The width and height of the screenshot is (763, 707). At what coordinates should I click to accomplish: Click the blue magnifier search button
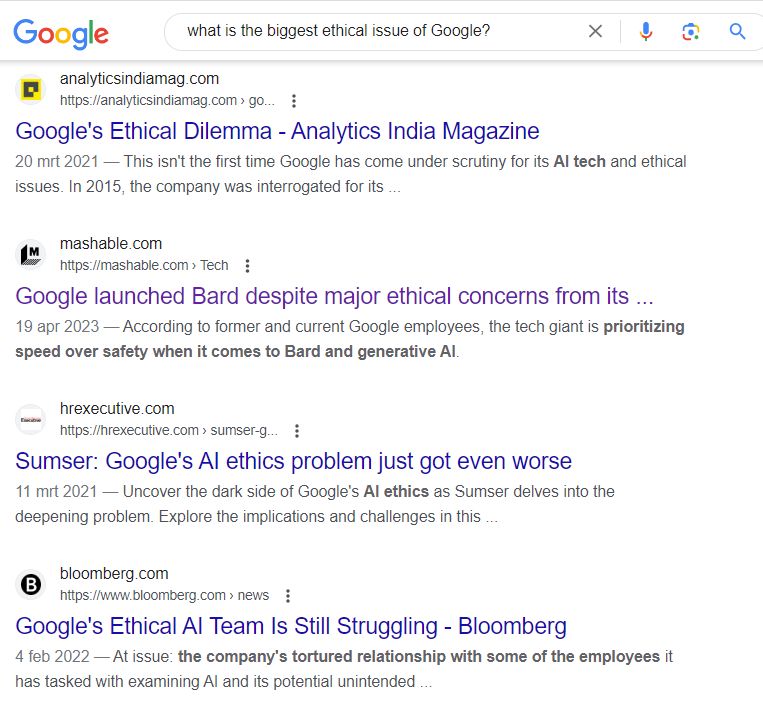(x=737, y=31)
